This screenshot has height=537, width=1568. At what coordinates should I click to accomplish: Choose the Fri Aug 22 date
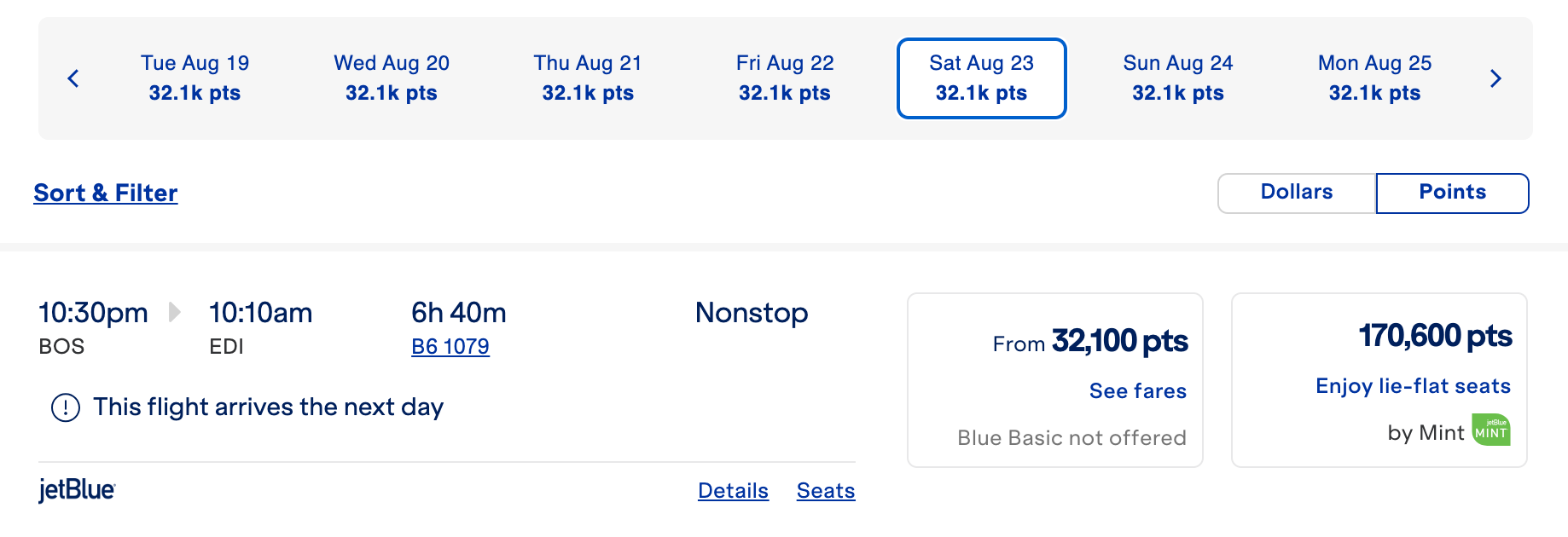(785, 78)
